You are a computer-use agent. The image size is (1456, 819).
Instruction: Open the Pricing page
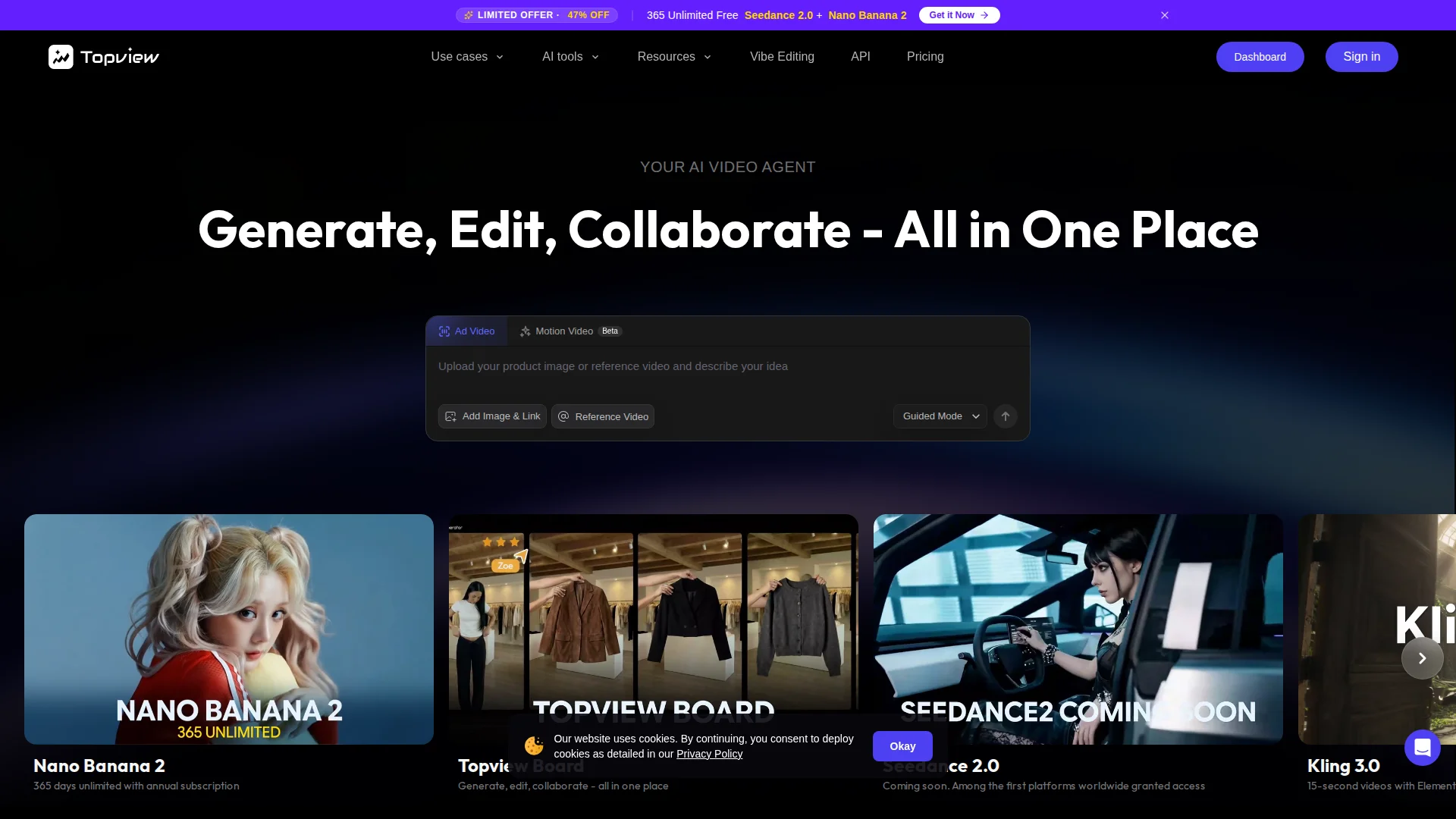925,57
